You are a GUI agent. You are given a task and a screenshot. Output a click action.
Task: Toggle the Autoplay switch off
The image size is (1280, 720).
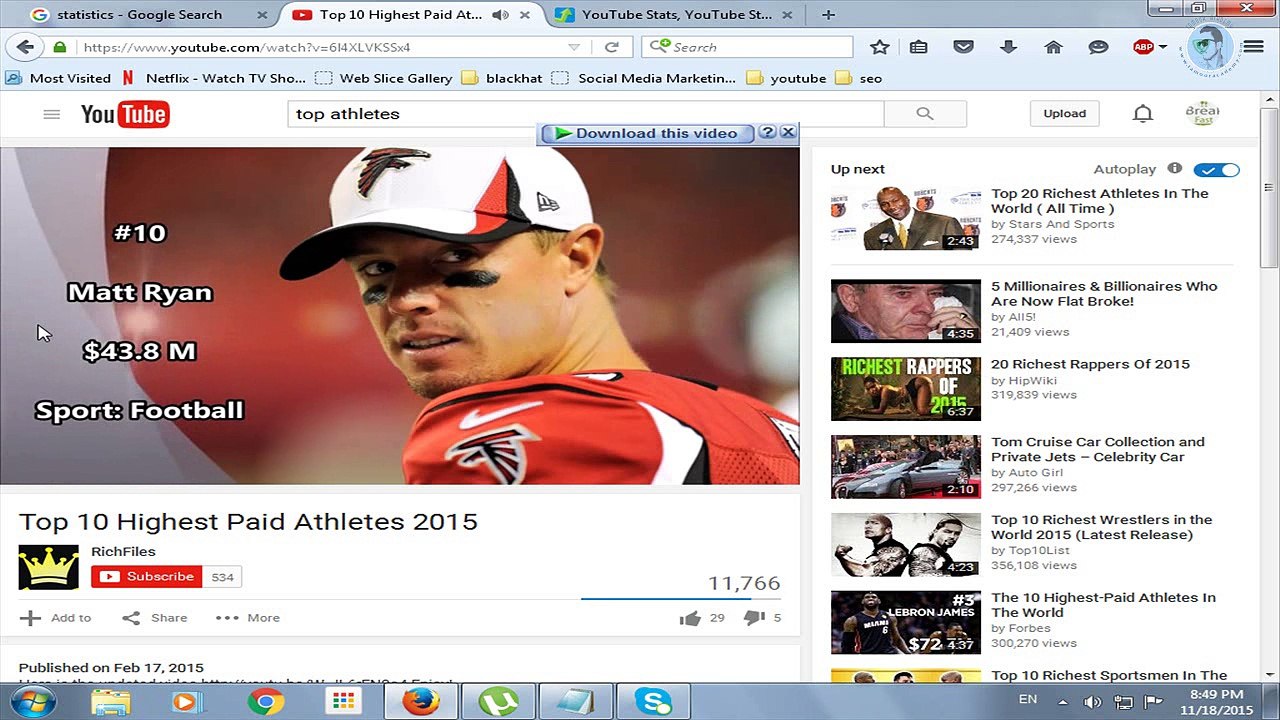point(1216,170)
